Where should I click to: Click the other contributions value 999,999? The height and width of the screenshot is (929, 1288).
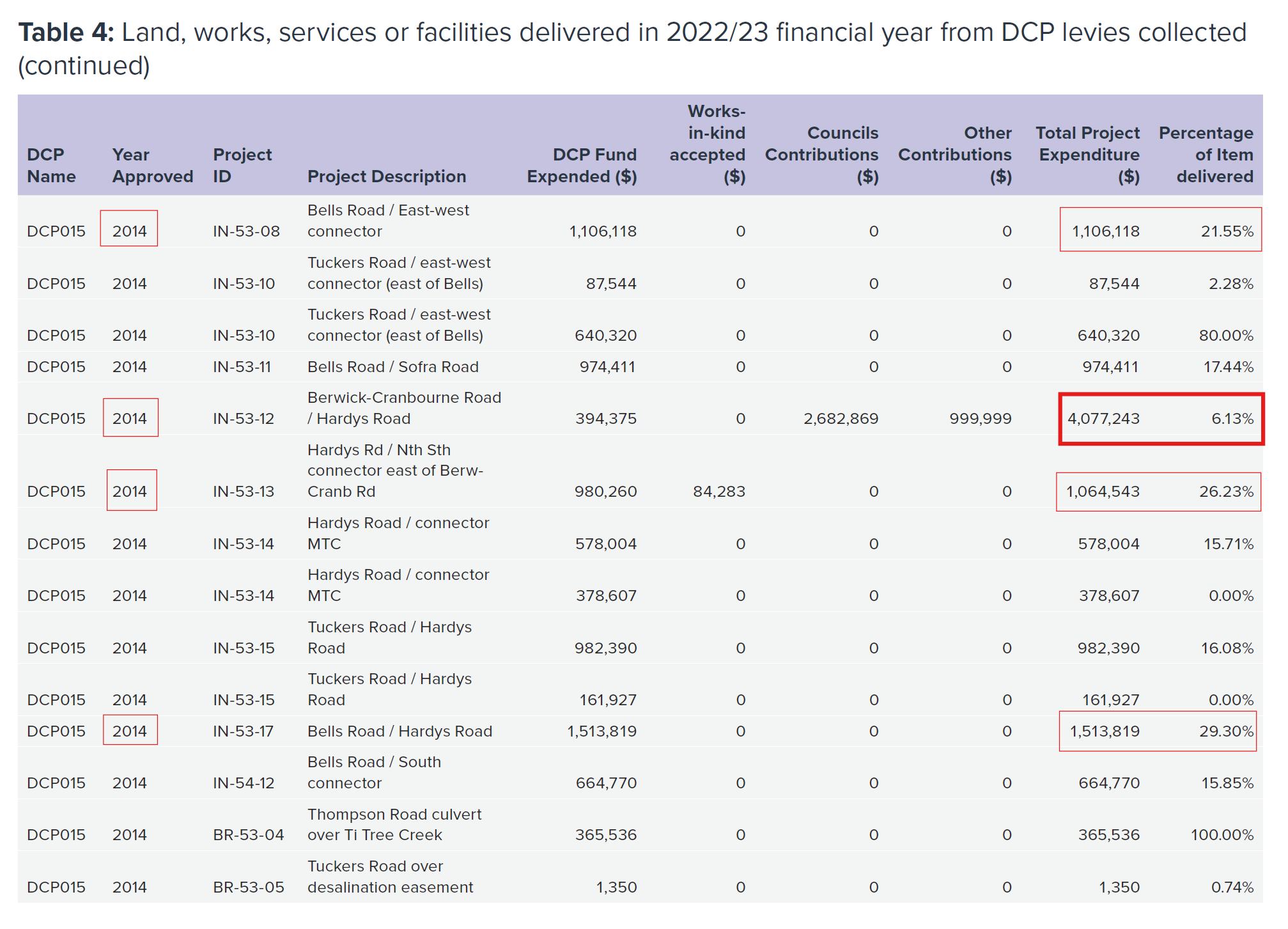click(x=981, y=419)
